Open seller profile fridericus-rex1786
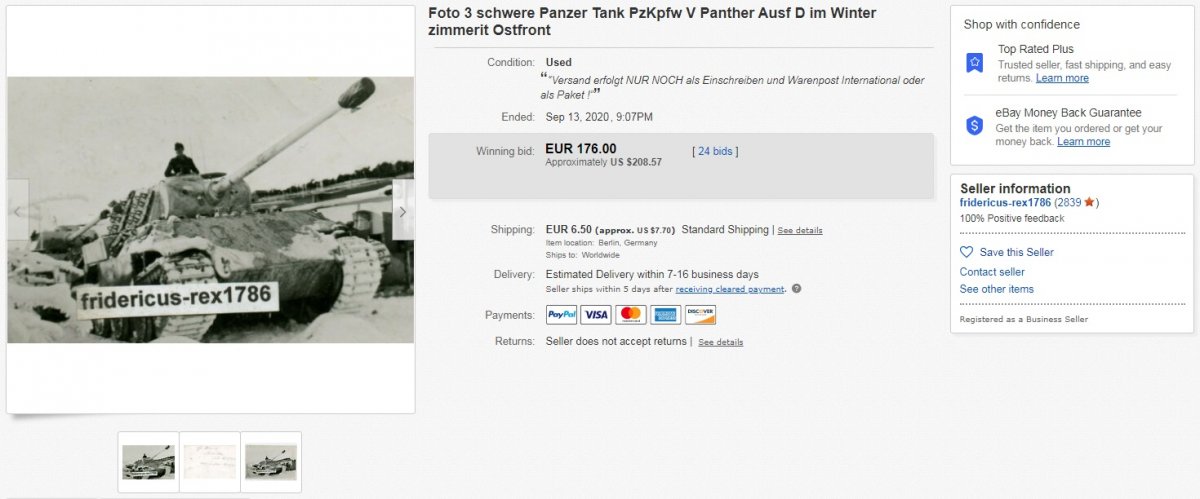1200x499 pixels. tap(1005, 203)
